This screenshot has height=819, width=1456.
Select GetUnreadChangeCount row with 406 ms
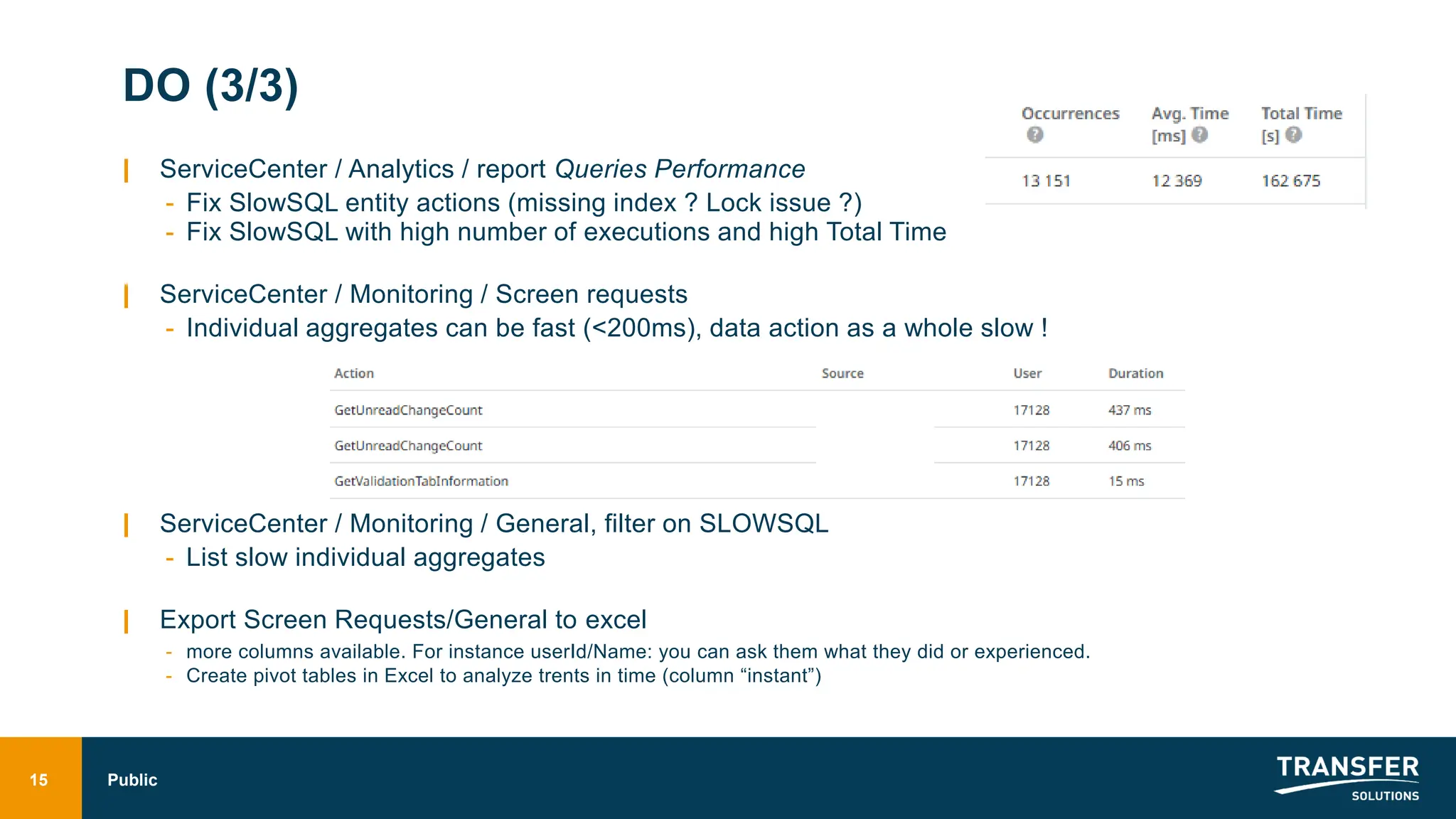coord(757,445)
